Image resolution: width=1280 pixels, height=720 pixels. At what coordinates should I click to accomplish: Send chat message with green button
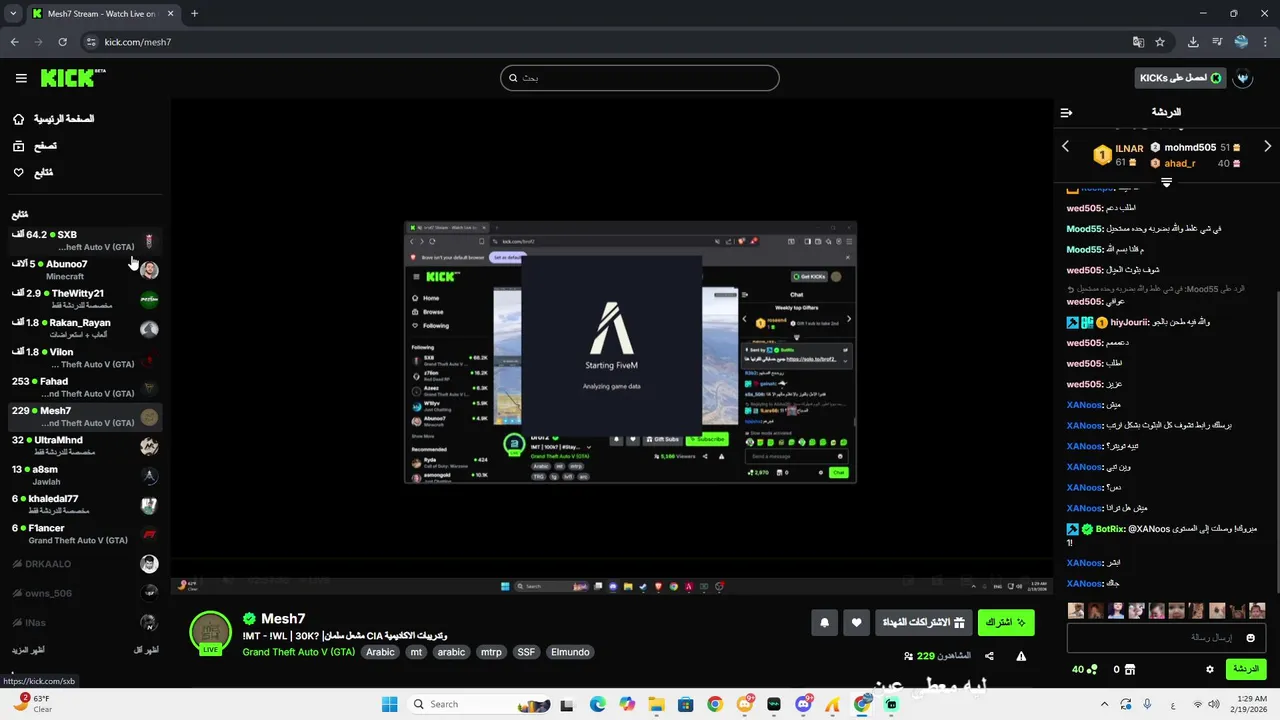pos(1246,669)
